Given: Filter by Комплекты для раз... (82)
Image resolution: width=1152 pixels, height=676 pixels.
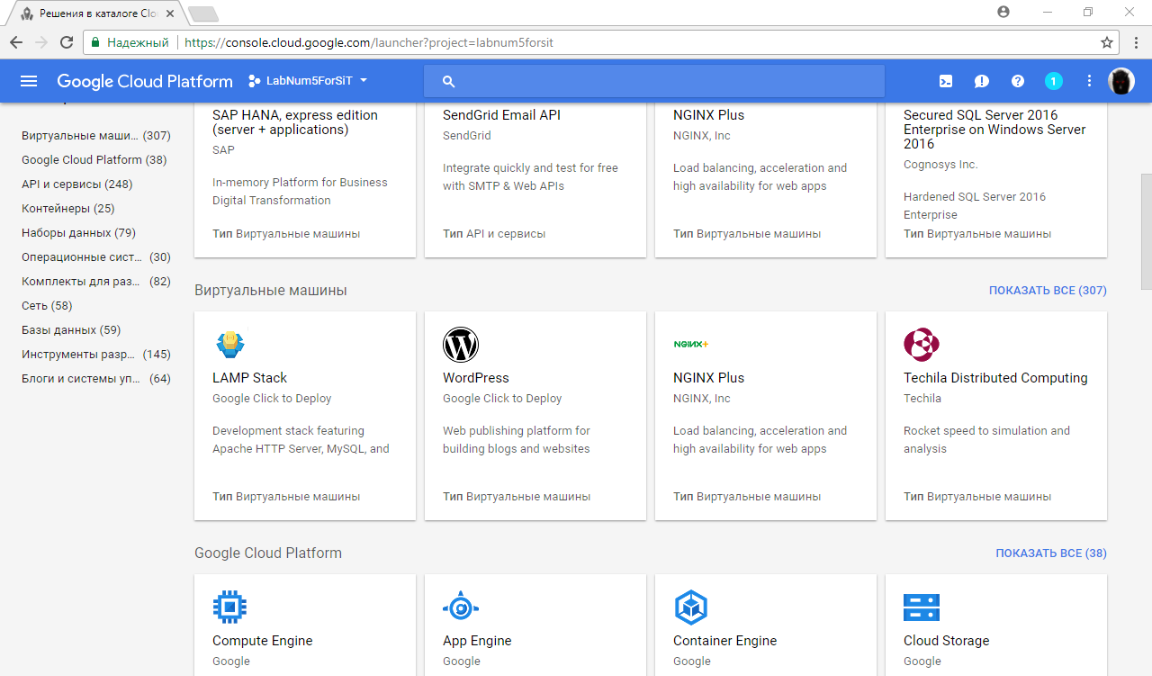Looking at the screenshot, I should pos(96,281).
